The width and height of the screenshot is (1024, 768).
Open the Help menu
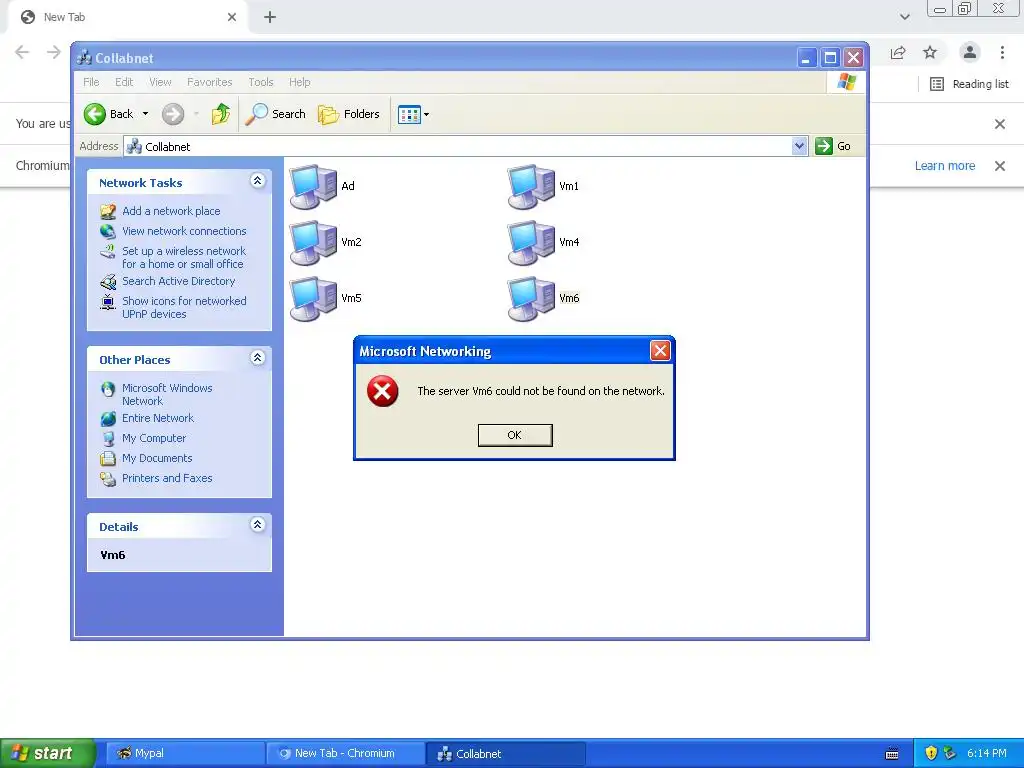click(x=300, y=82)
